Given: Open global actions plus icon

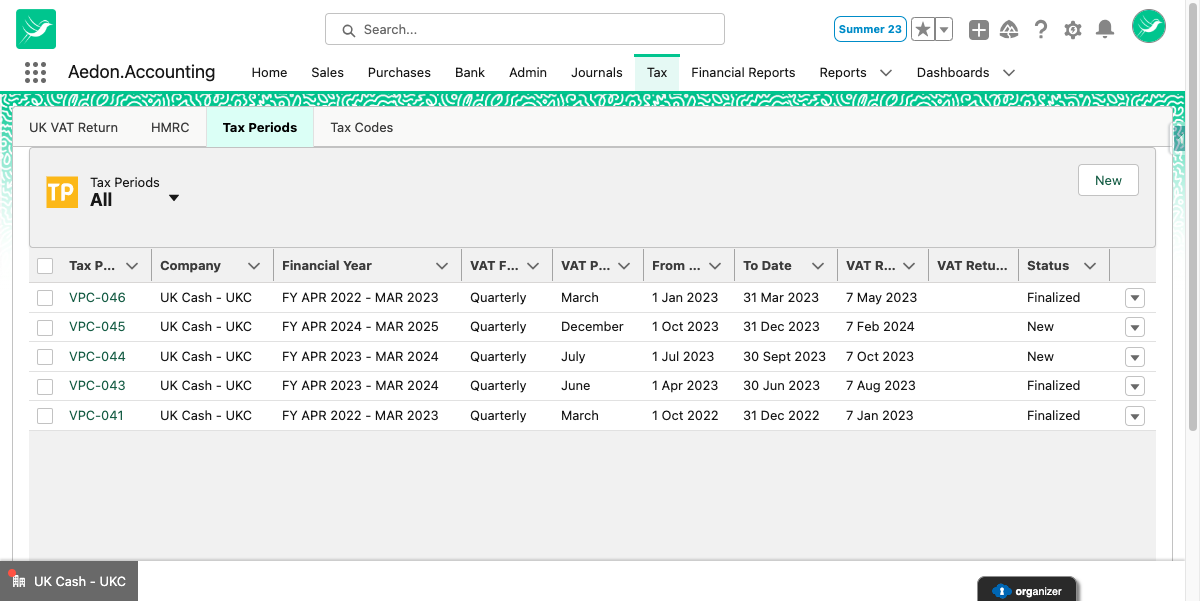Looking at the screenshot, I should tap(979, 30).
